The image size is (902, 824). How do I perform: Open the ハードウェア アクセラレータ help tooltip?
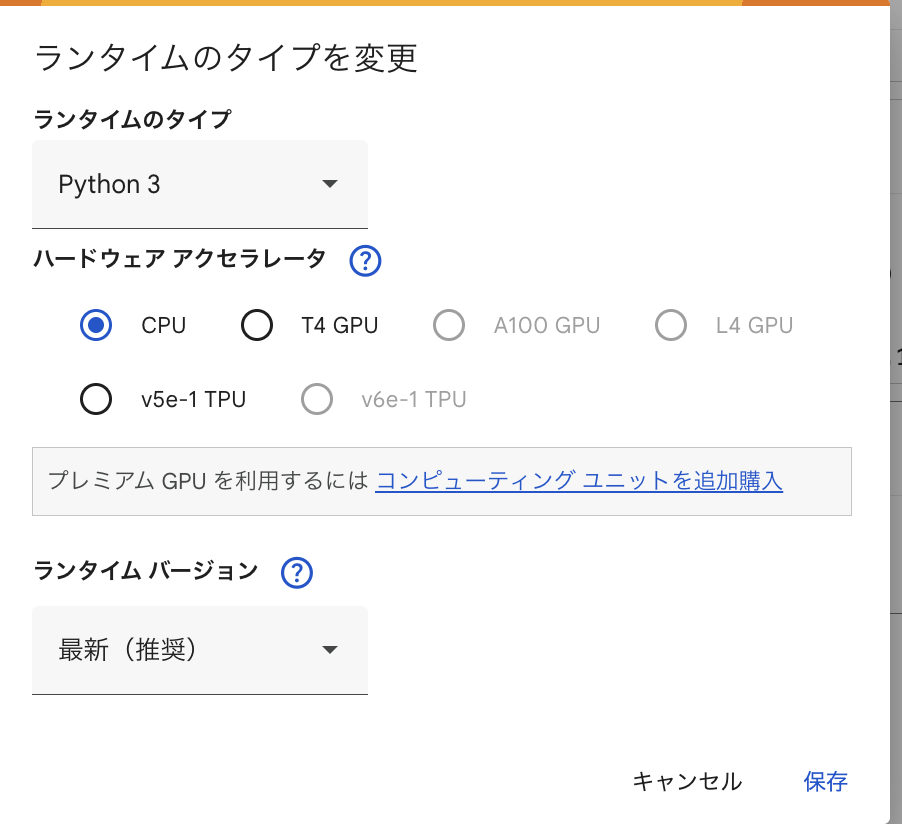[x=365, y=261]
